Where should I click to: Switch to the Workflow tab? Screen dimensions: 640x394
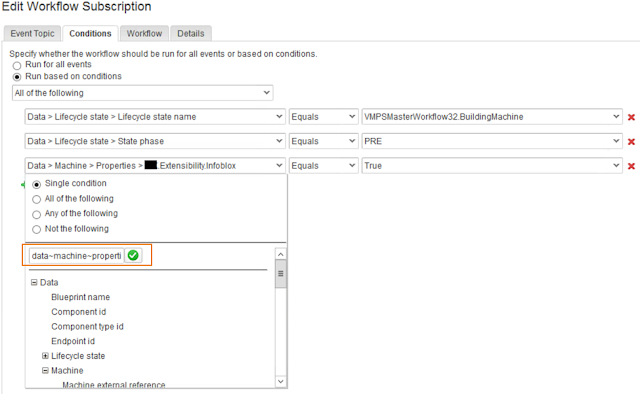pos(144,33)
